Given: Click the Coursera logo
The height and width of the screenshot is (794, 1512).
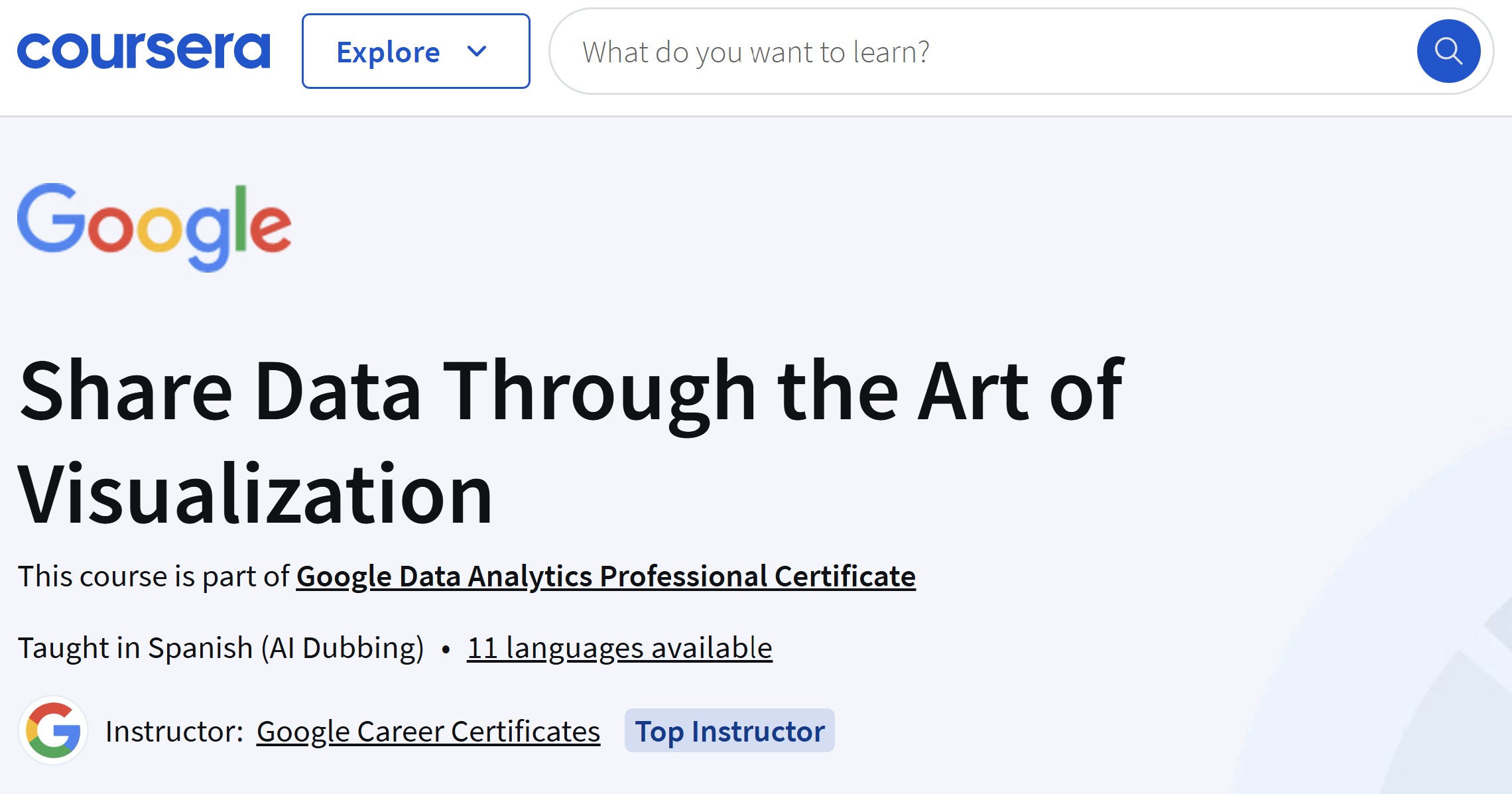Looking at the screenshot, I should [x=143, y=51].
